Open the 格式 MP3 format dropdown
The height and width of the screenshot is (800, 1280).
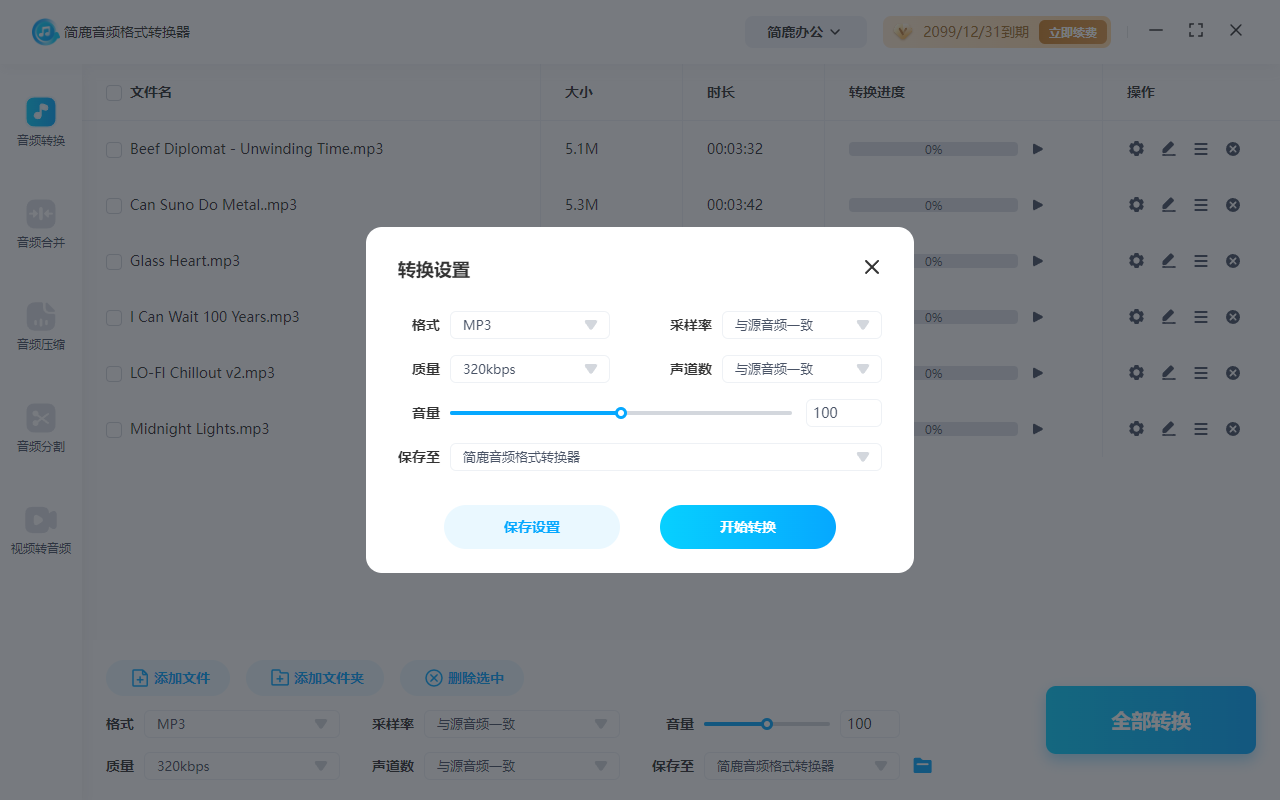(x=529, y=324)
